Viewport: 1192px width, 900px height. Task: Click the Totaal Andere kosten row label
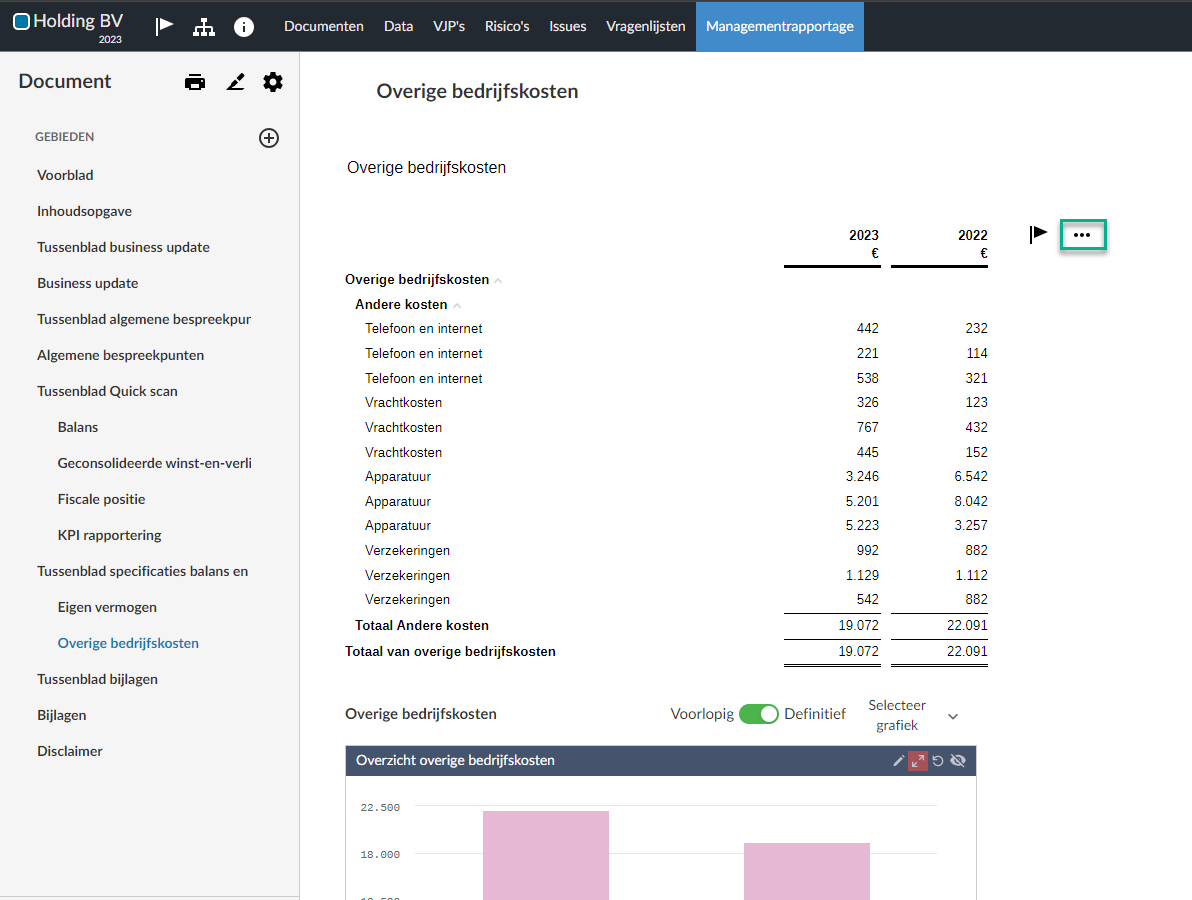click(x=422, y=626)
